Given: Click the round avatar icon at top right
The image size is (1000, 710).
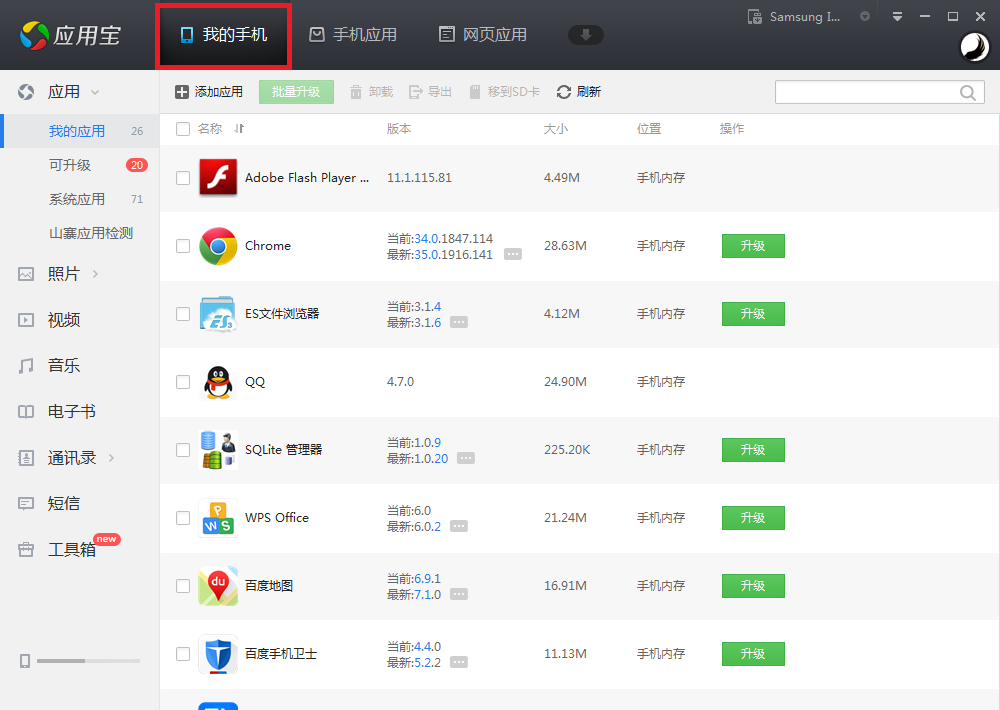Looking at the screenshot, I should pyautogui.click(x=974, y=47).
